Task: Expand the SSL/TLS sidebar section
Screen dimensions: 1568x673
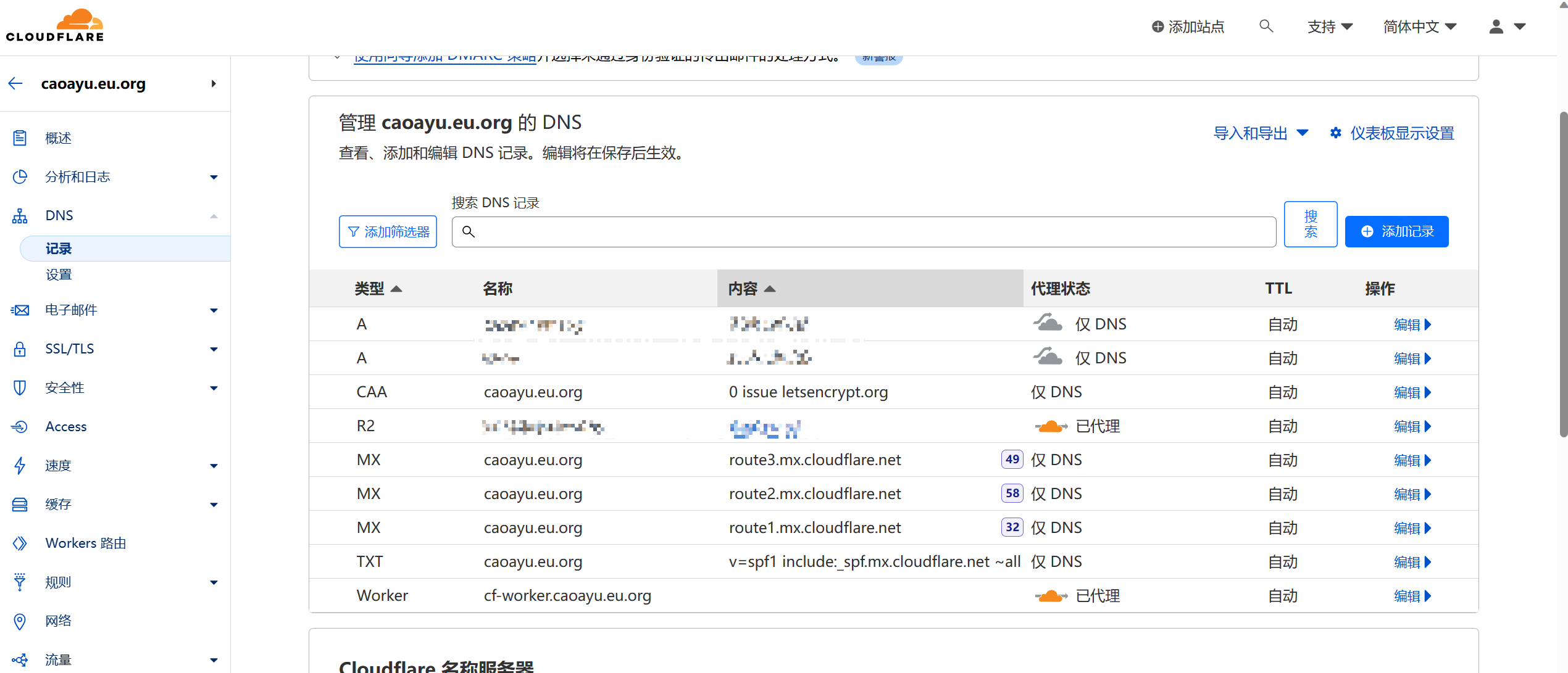Action: point(214,349)
